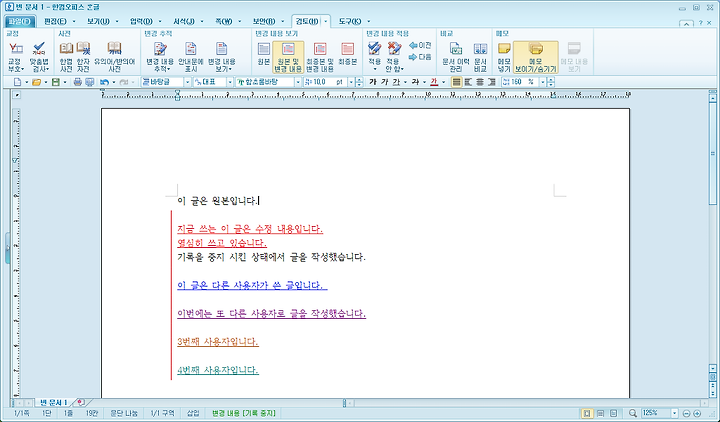Click the new tab icon beside 빈 문서 1
Screen dimensions: 720x422
pyautogui.click(x=80, y=403)
